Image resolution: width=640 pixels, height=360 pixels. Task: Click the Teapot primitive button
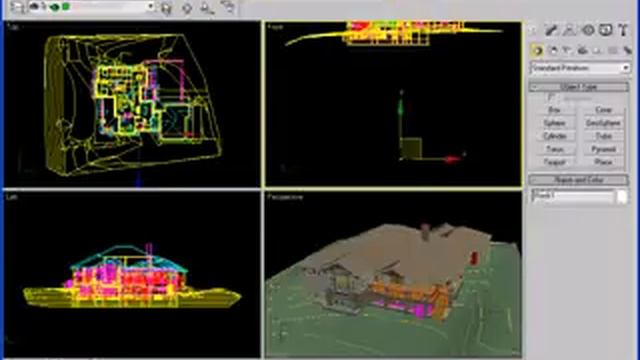[554, 162]
